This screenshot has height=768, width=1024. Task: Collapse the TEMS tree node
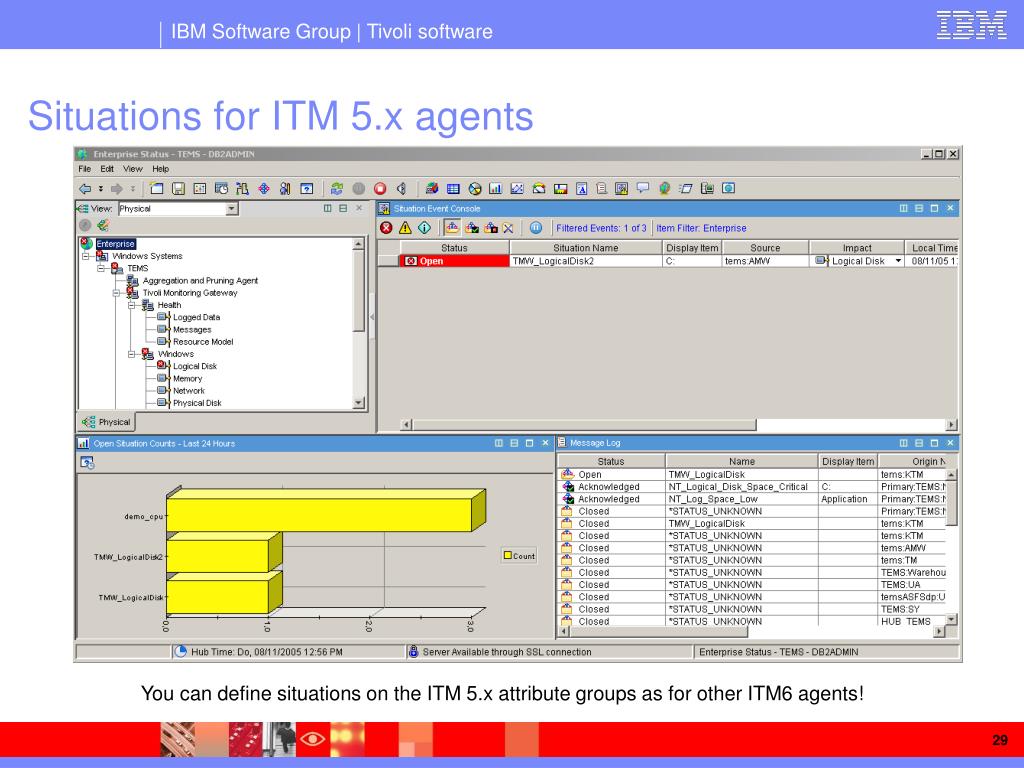point(101,268)
